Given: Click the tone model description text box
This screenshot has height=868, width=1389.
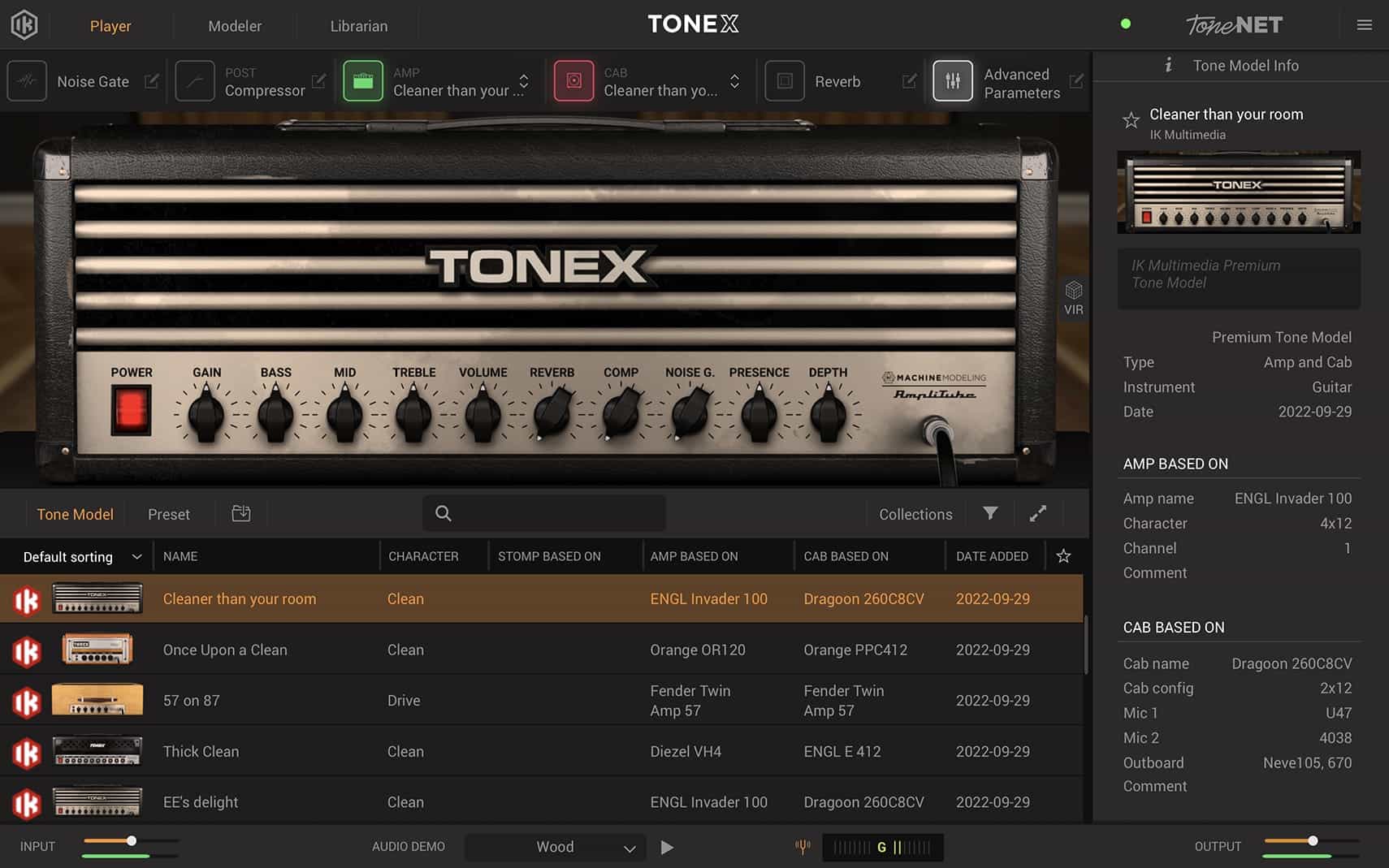Looking at the screenshot, I should click(1239, 278).
